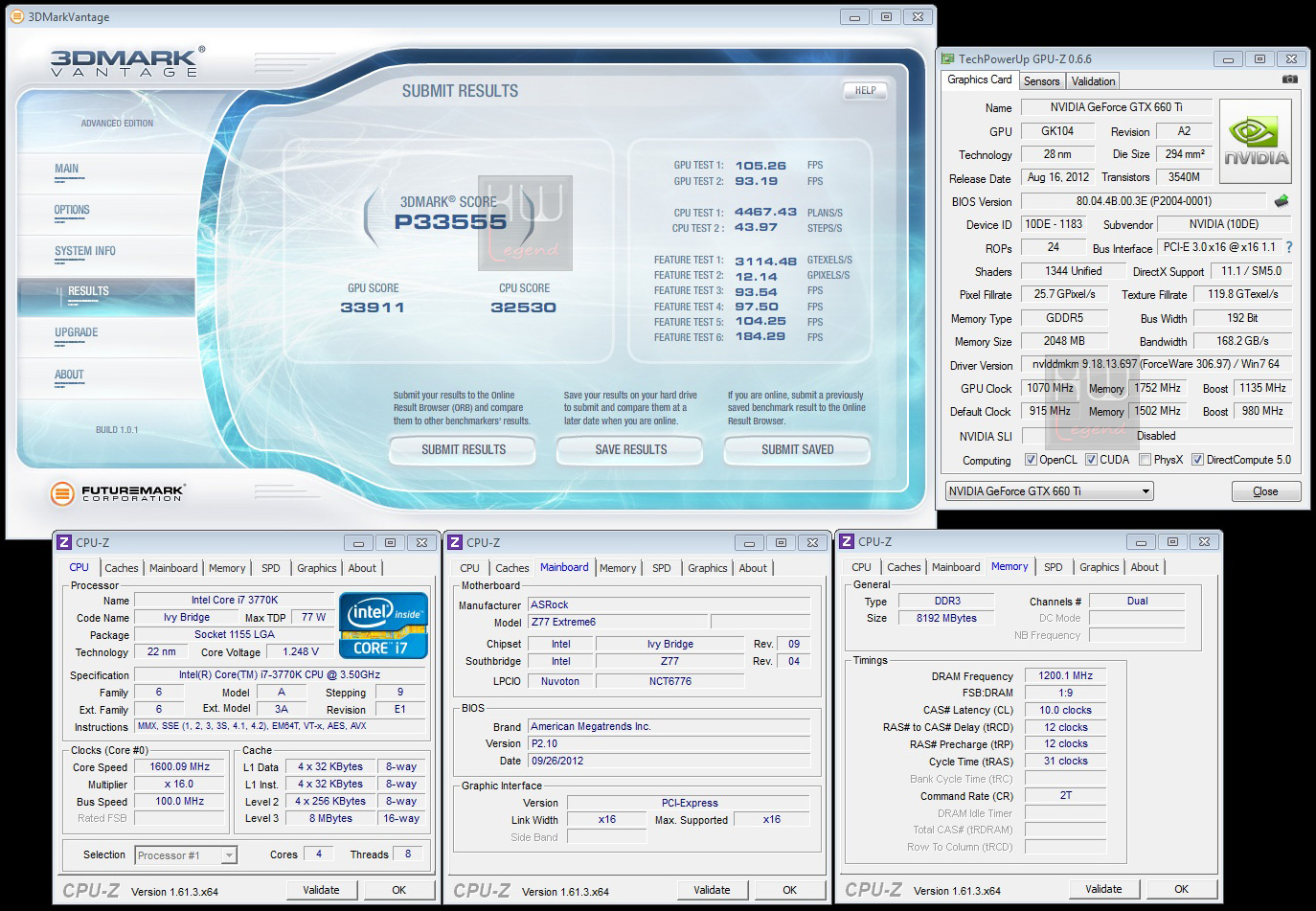Click the BIOS Date value 09/26/2012
The height and width of the screenshot is (911, 1316).
click(669, 761)
